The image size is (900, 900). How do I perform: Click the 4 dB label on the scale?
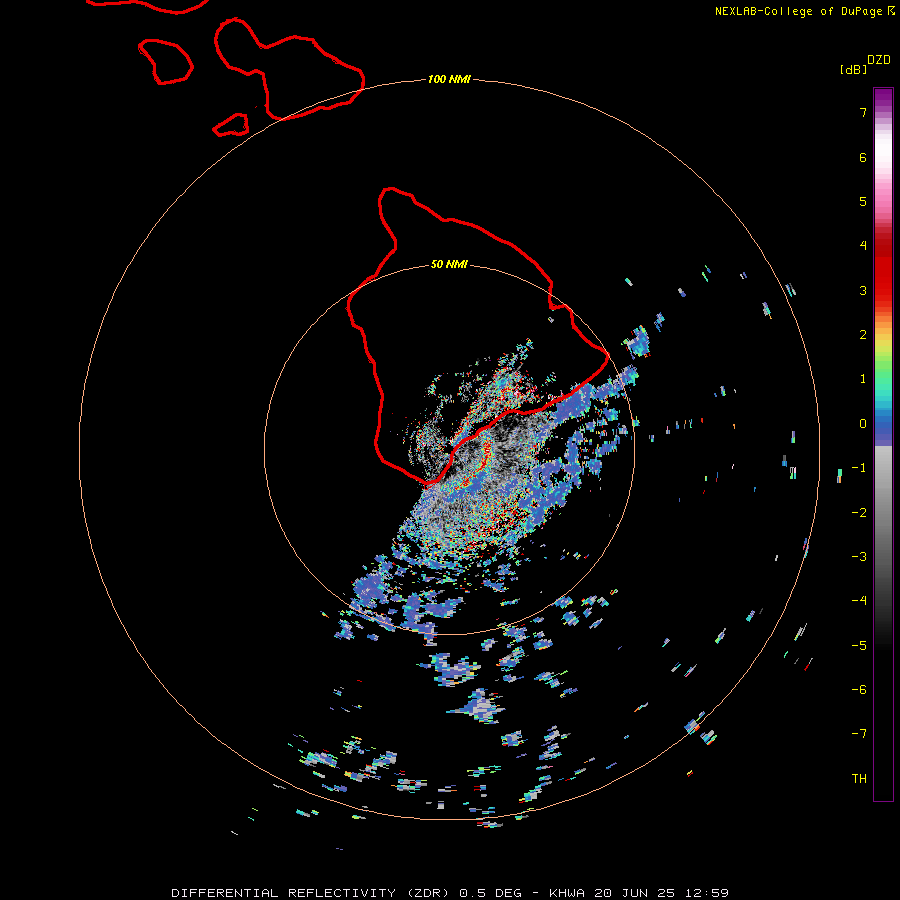(863, 246)
